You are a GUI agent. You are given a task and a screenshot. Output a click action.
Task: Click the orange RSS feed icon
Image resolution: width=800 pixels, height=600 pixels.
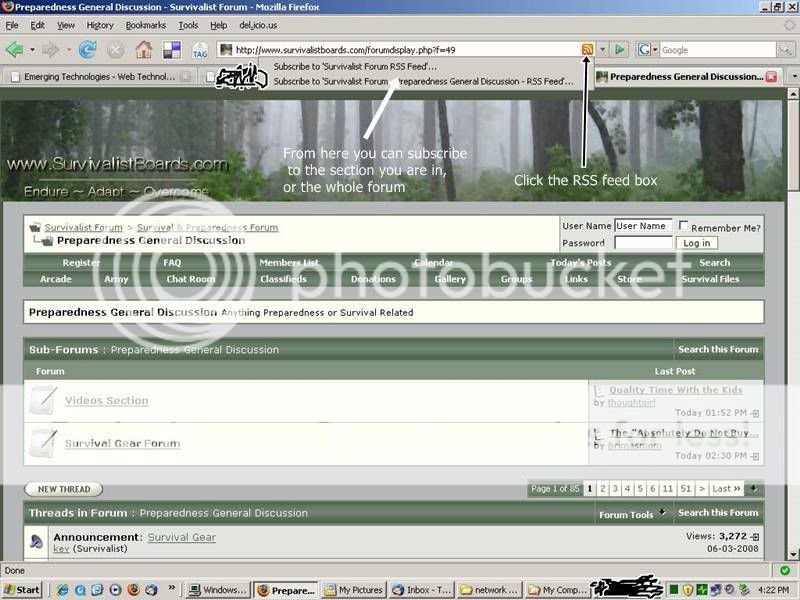tap(587, 49)
